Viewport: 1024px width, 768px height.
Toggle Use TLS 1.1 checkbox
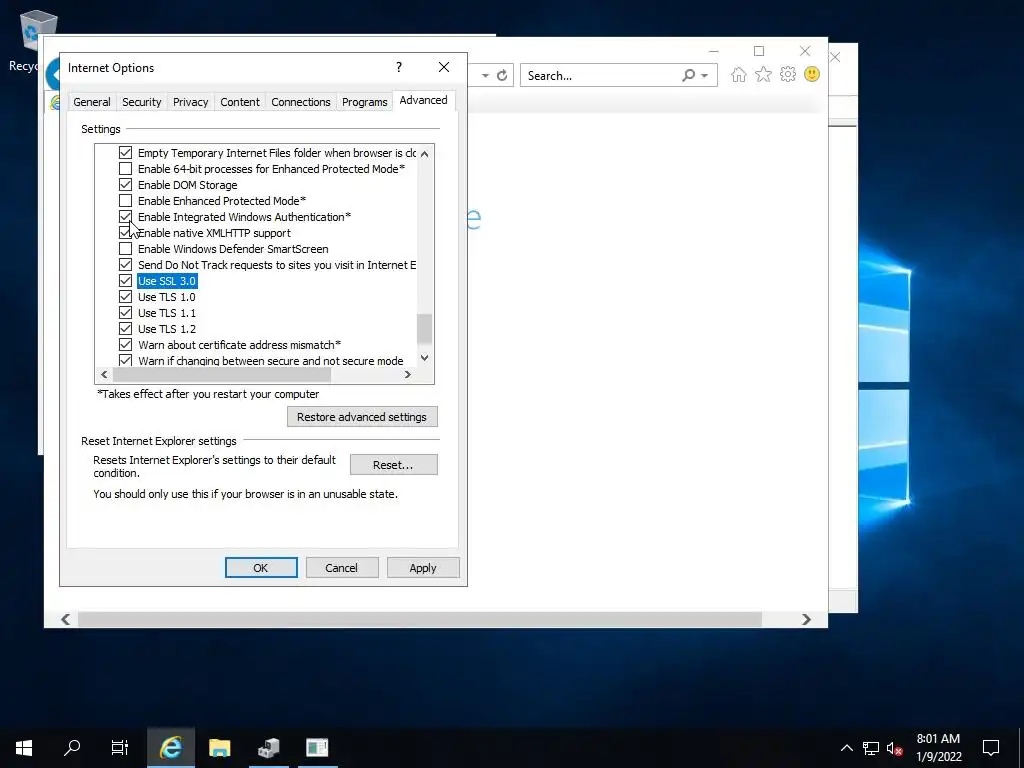coord(125,313)
